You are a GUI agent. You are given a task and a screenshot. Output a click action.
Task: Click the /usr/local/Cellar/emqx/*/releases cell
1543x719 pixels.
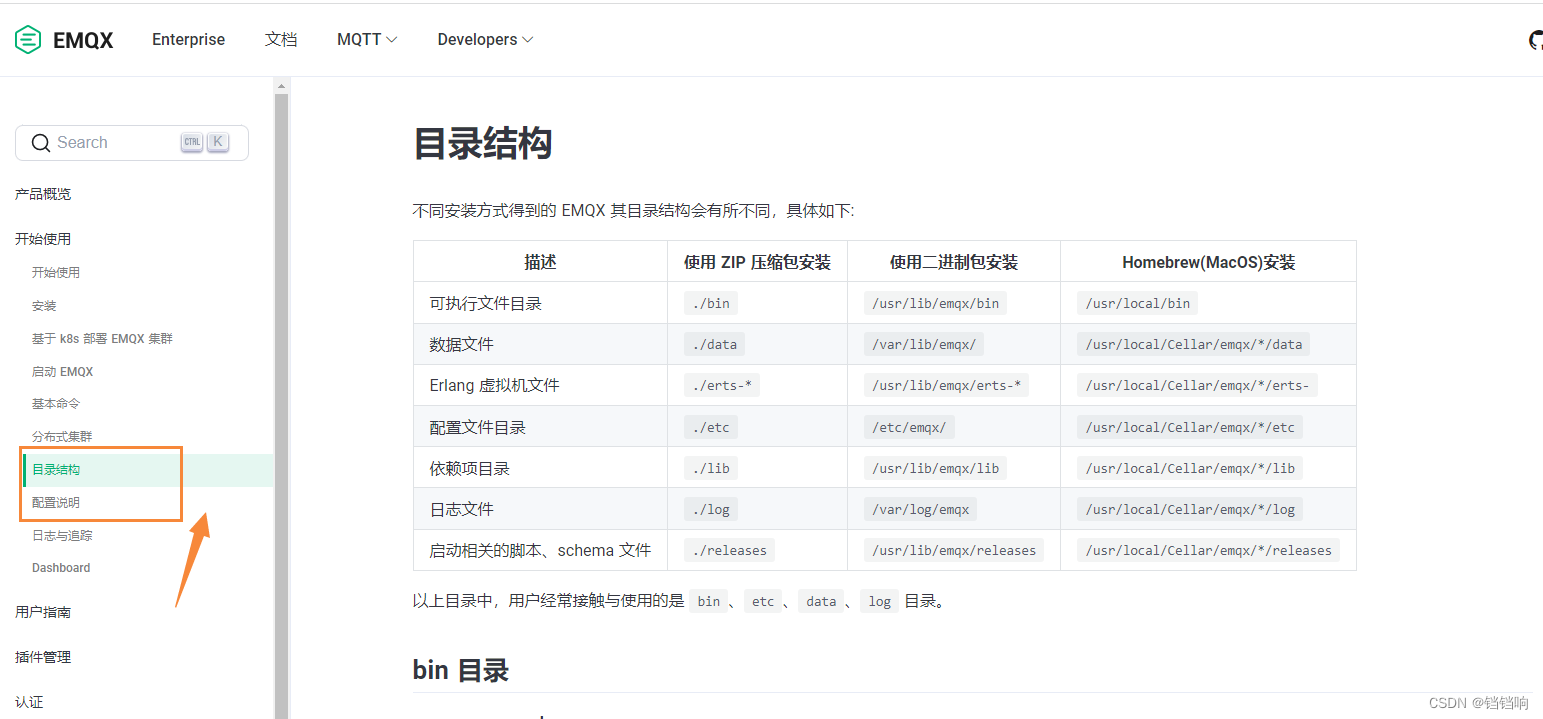pos(1208,550)
